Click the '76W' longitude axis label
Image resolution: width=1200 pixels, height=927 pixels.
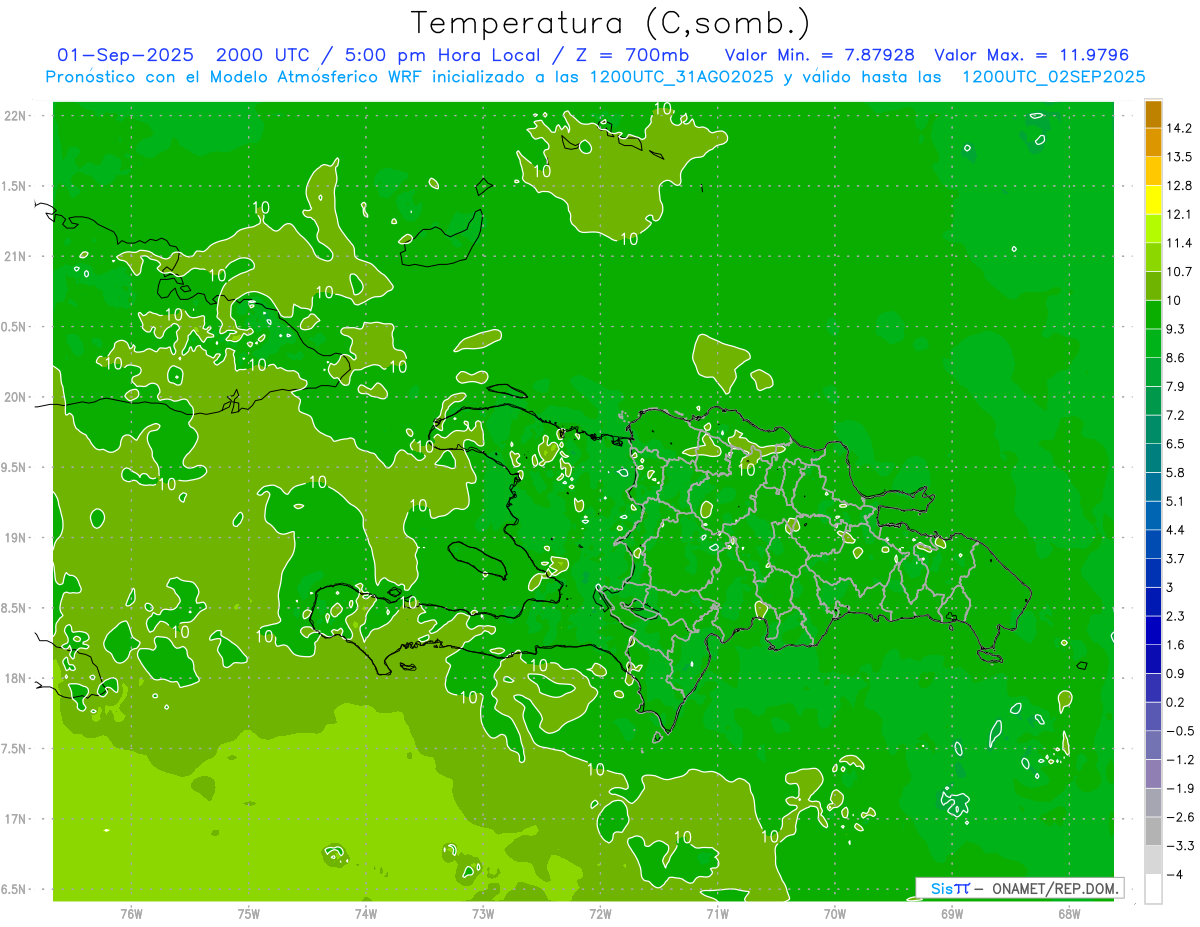[132, 913]
